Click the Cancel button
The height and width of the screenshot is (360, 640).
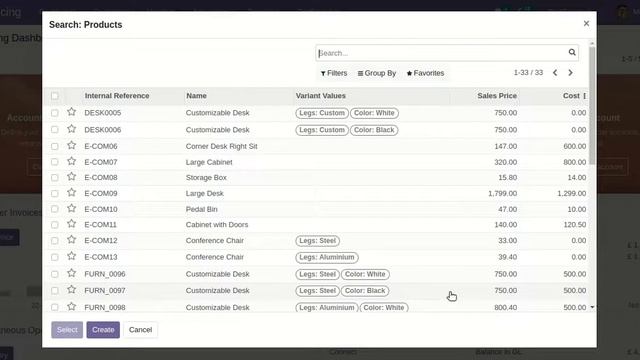click(x=140, y=330)
